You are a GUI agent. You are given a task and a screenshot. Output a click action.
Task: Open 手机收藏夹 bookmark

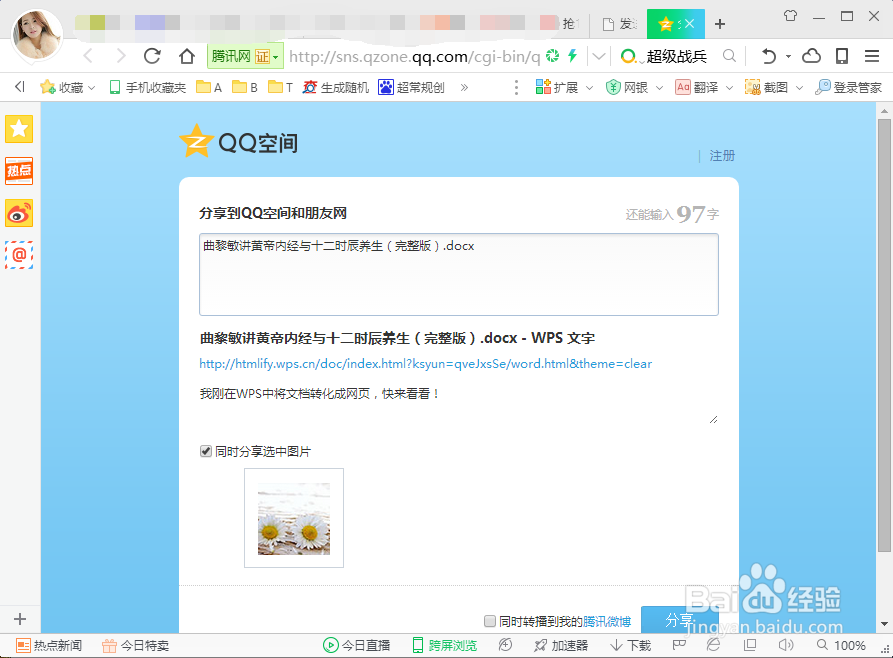pyautogui.click(x=148, y=87)
